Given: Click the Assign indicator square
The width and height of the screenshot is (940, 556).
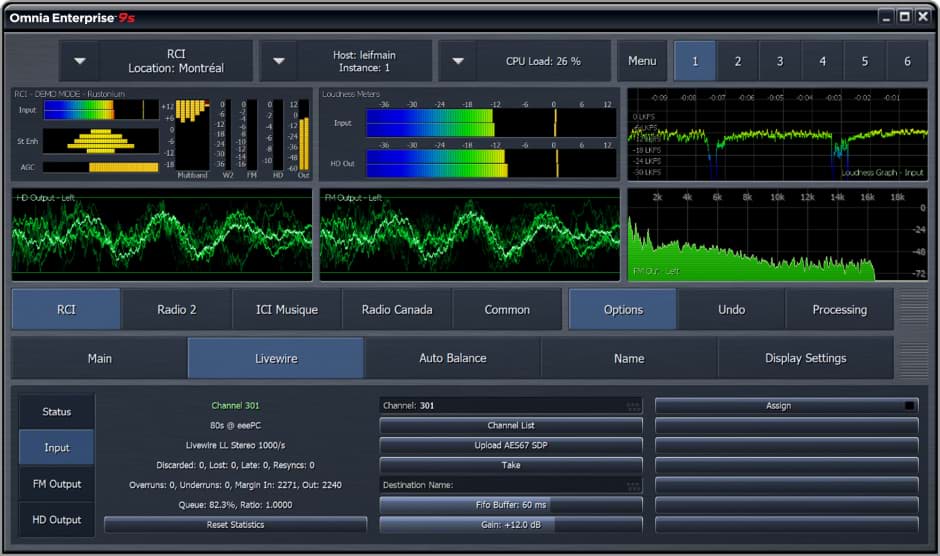Looking at the screenshot, I should [x=908, y=406].
